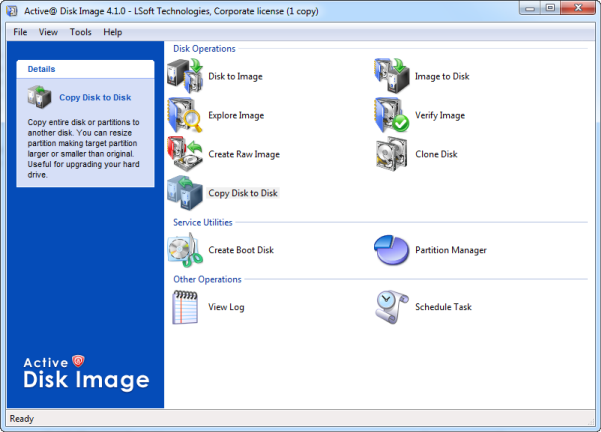601x432 pixels.
Task: Open the Partition Manager pie icon
Action: tap(392, 250)
